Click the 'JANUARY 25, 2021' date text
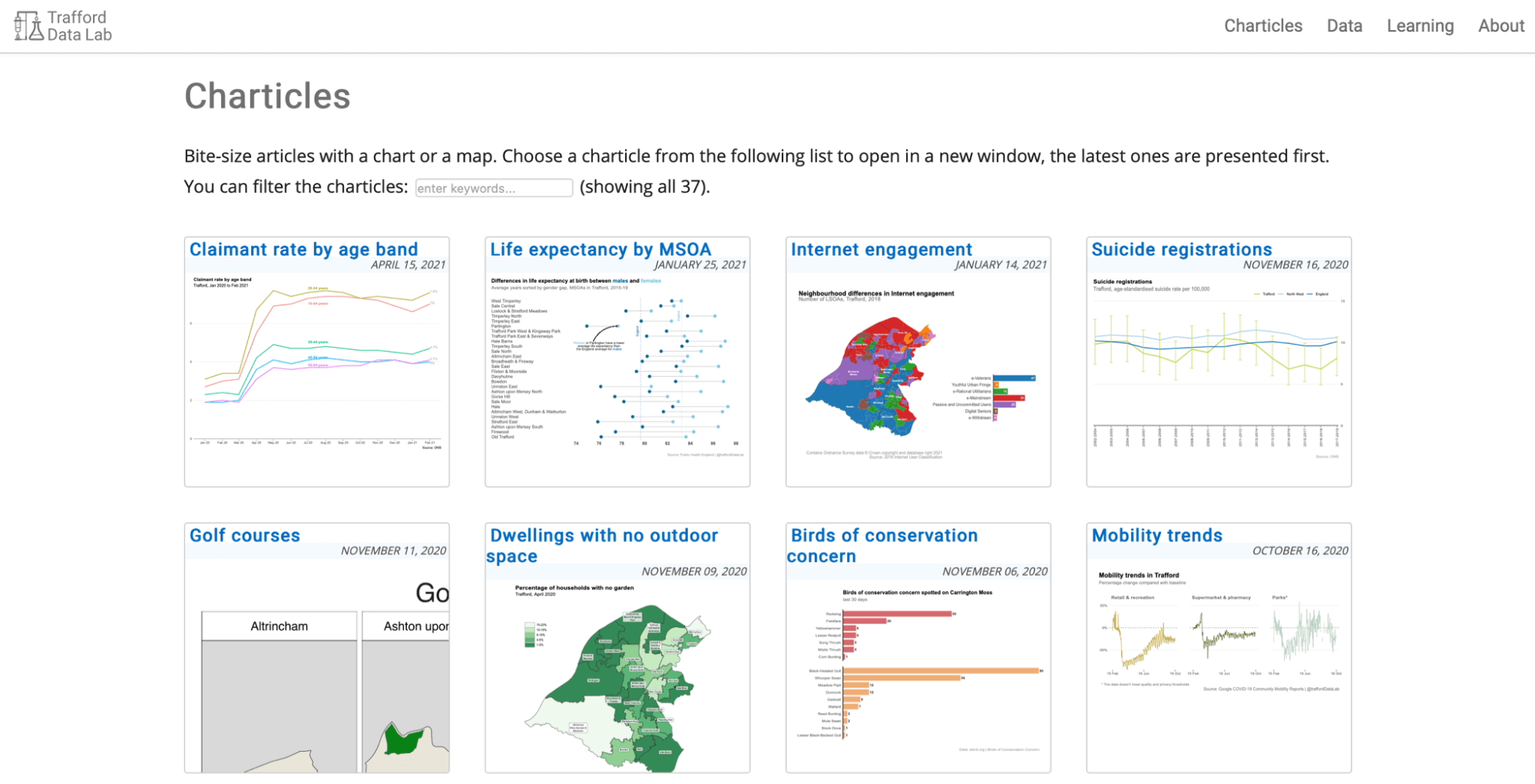Image resolution: width=1535 pixels, height=784 pixels. 700,265
